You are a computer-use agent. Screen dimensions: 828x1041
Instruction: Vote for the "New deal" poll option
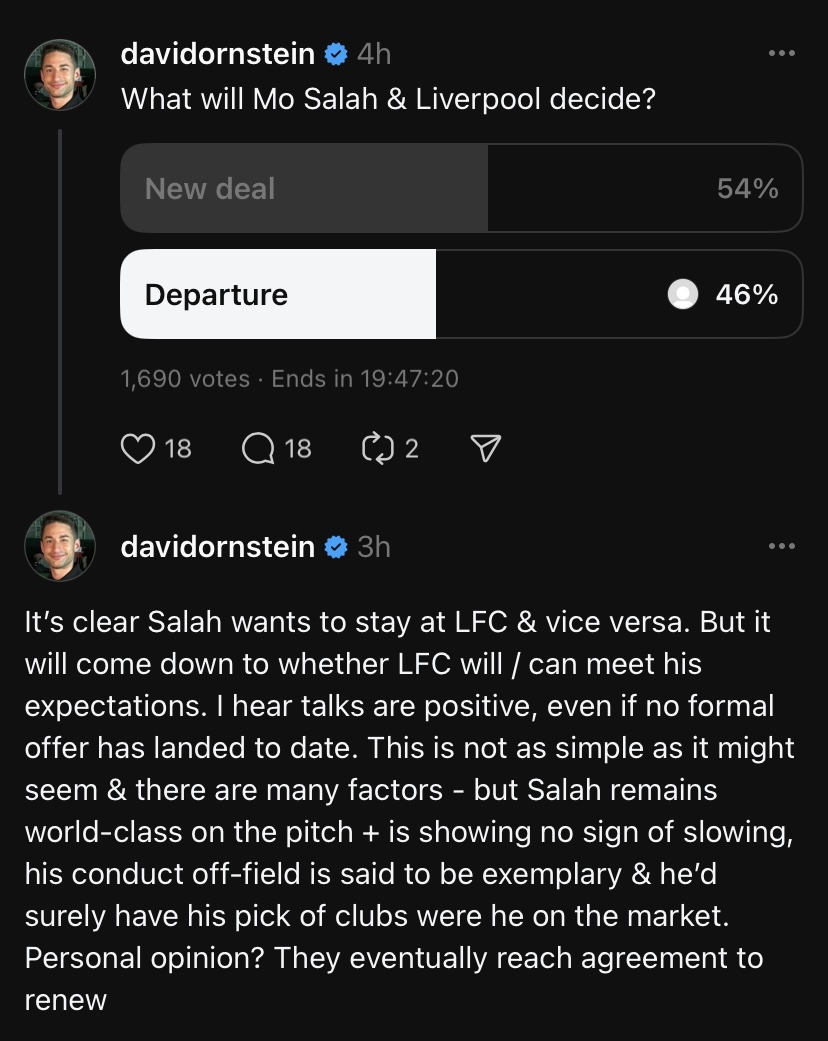coord(461,188)
